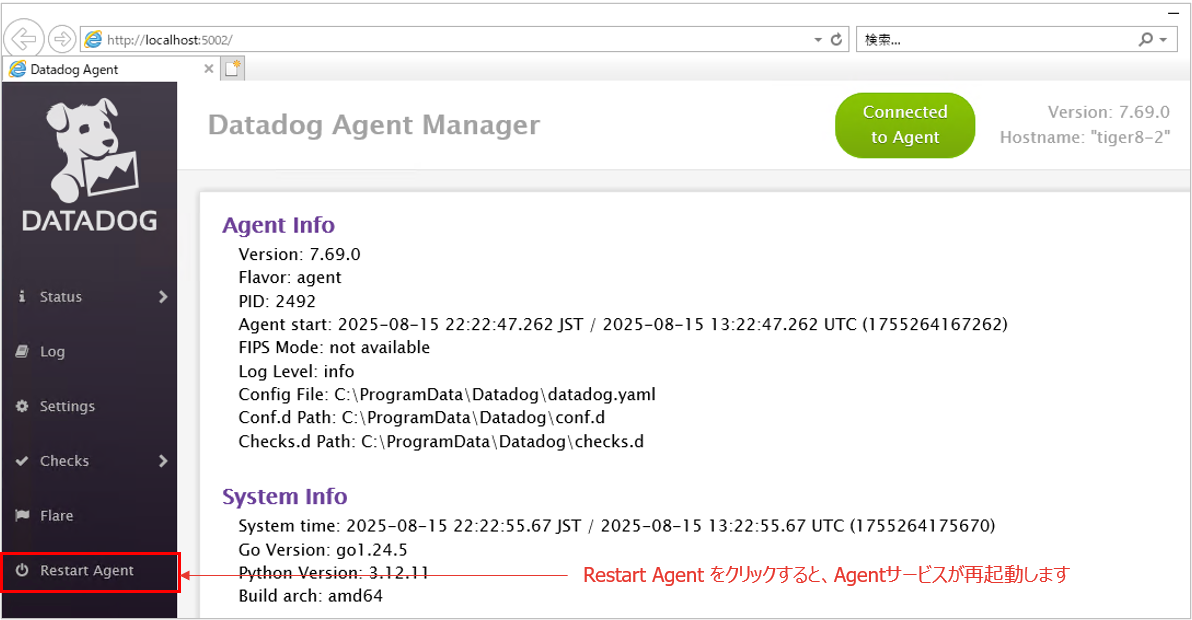The height and width of the screenshot is (620, 1192).
Task: Click the Settings gear icon
Action: (22, 406)
